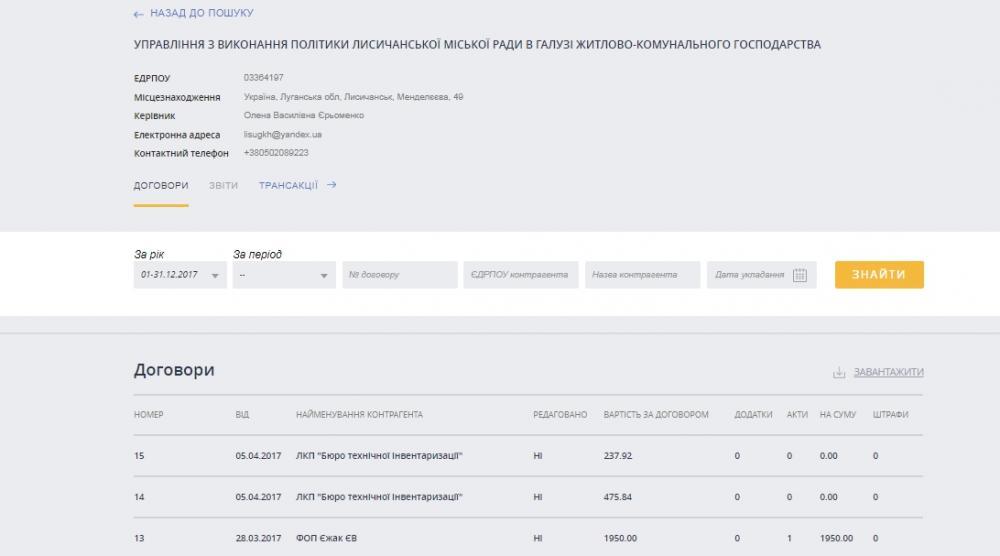Click the ЄДРПОУ контрагента input field
1000x556 pixels.
pyautogui.click(x=521, y=275)
